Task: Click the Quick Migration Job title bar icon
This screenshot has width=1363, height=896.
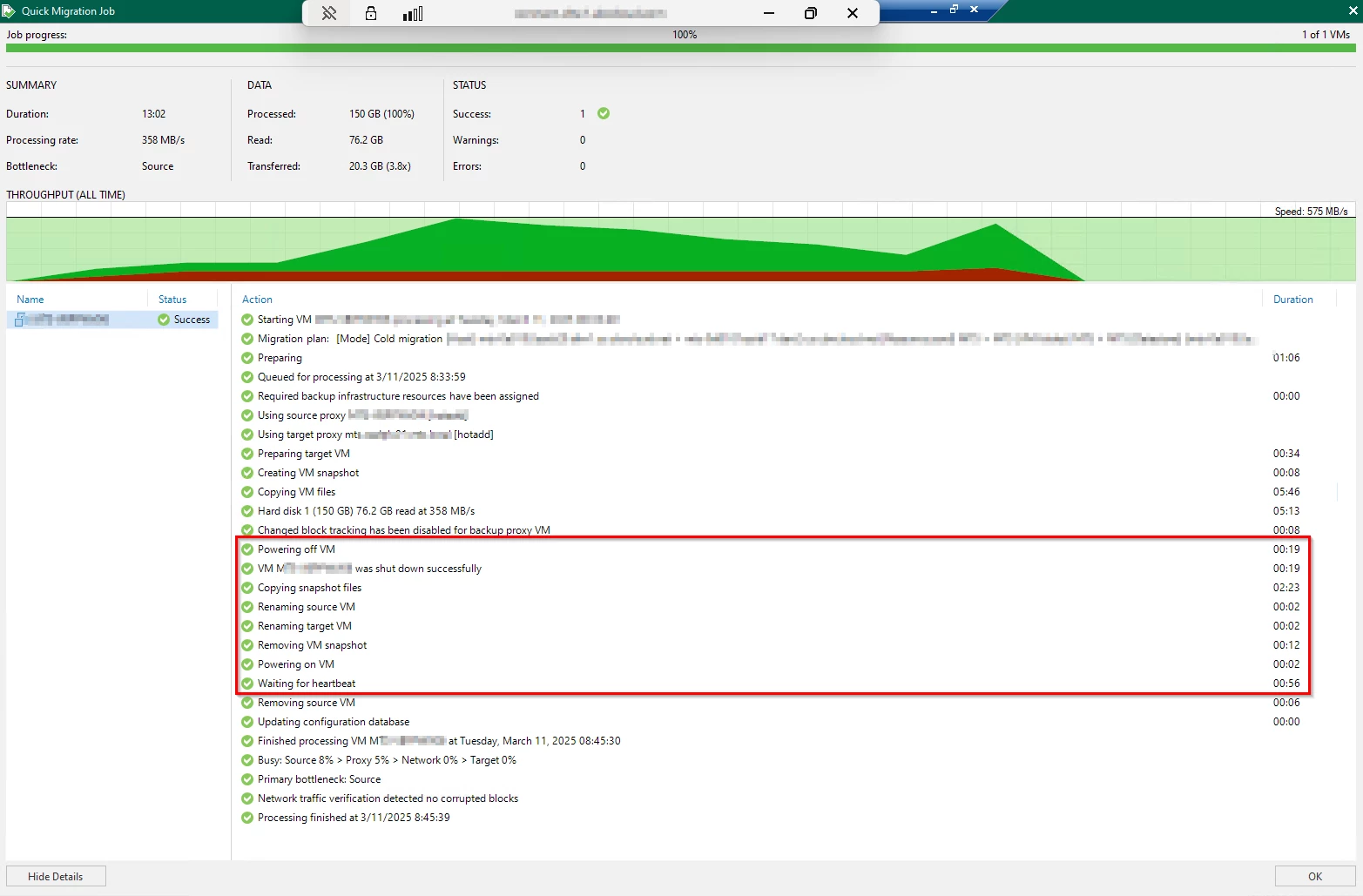Action: coord(10,11)
